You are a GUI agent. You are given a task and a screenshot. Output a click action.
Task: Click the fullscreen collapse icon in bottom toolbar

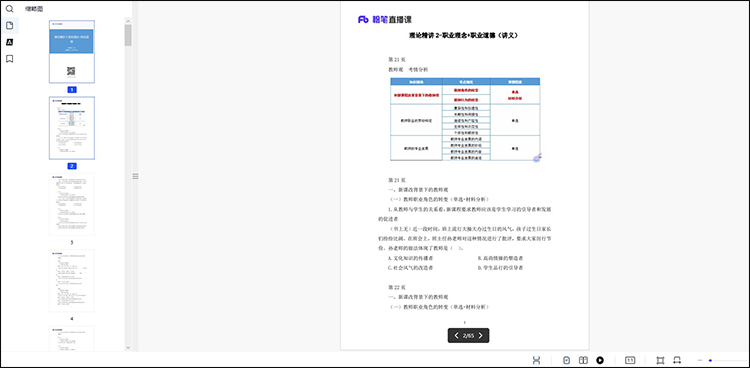[537, 360]
